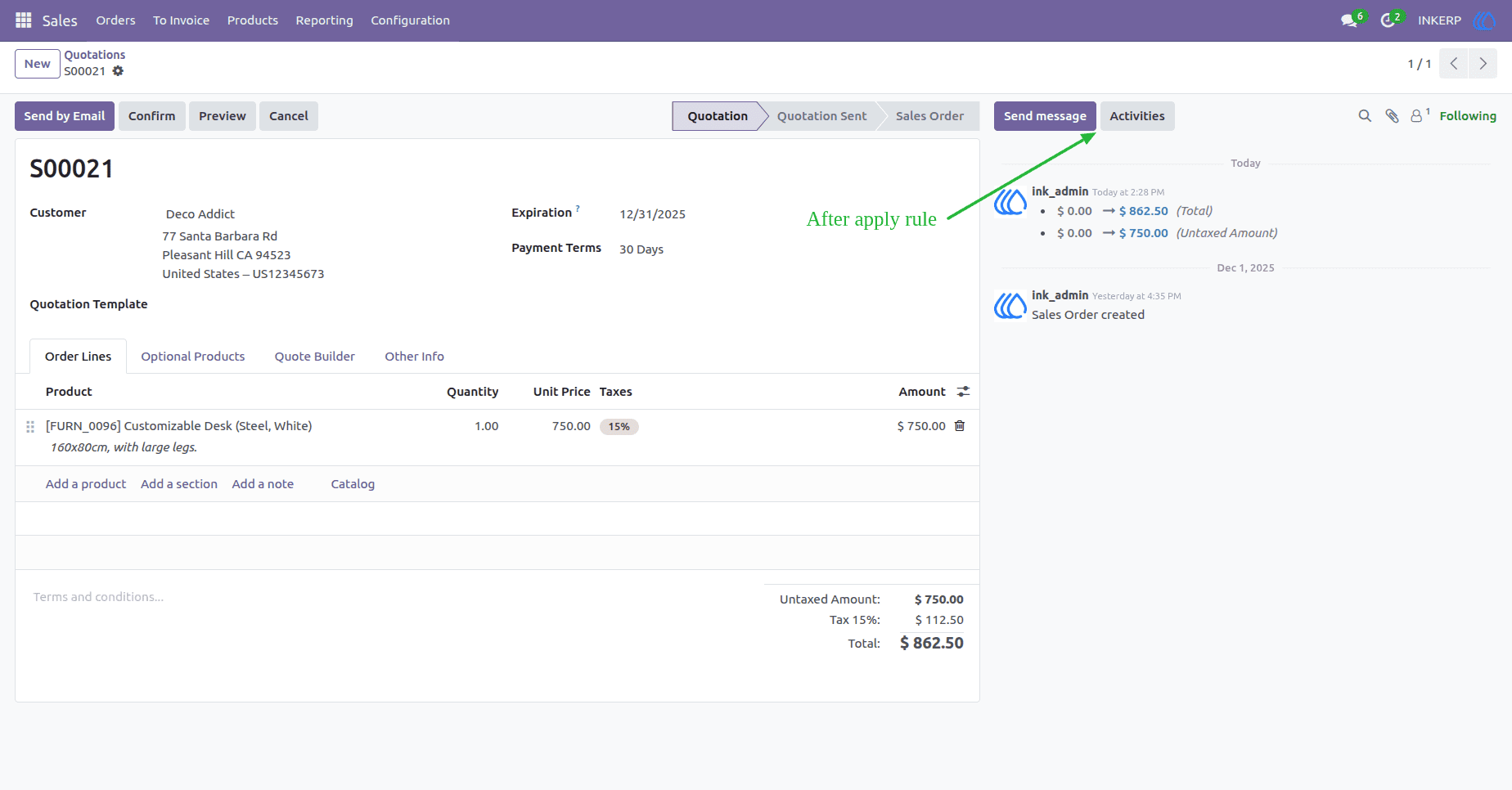
Task: Search messages in the chatter
Action: (1365, 116)
